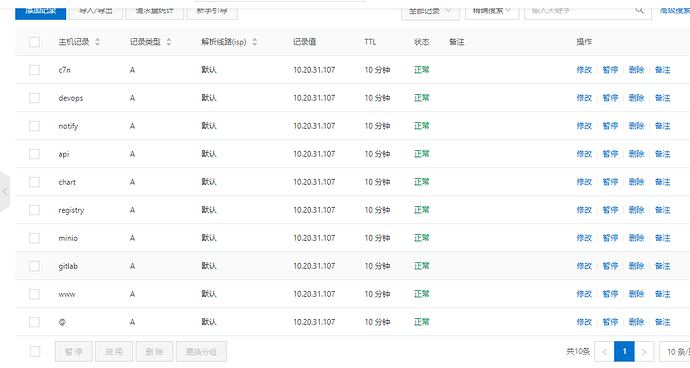Click 备注 for the www record
The height and width of the screenshot is (368, 690).
click(x=662, y=294)
